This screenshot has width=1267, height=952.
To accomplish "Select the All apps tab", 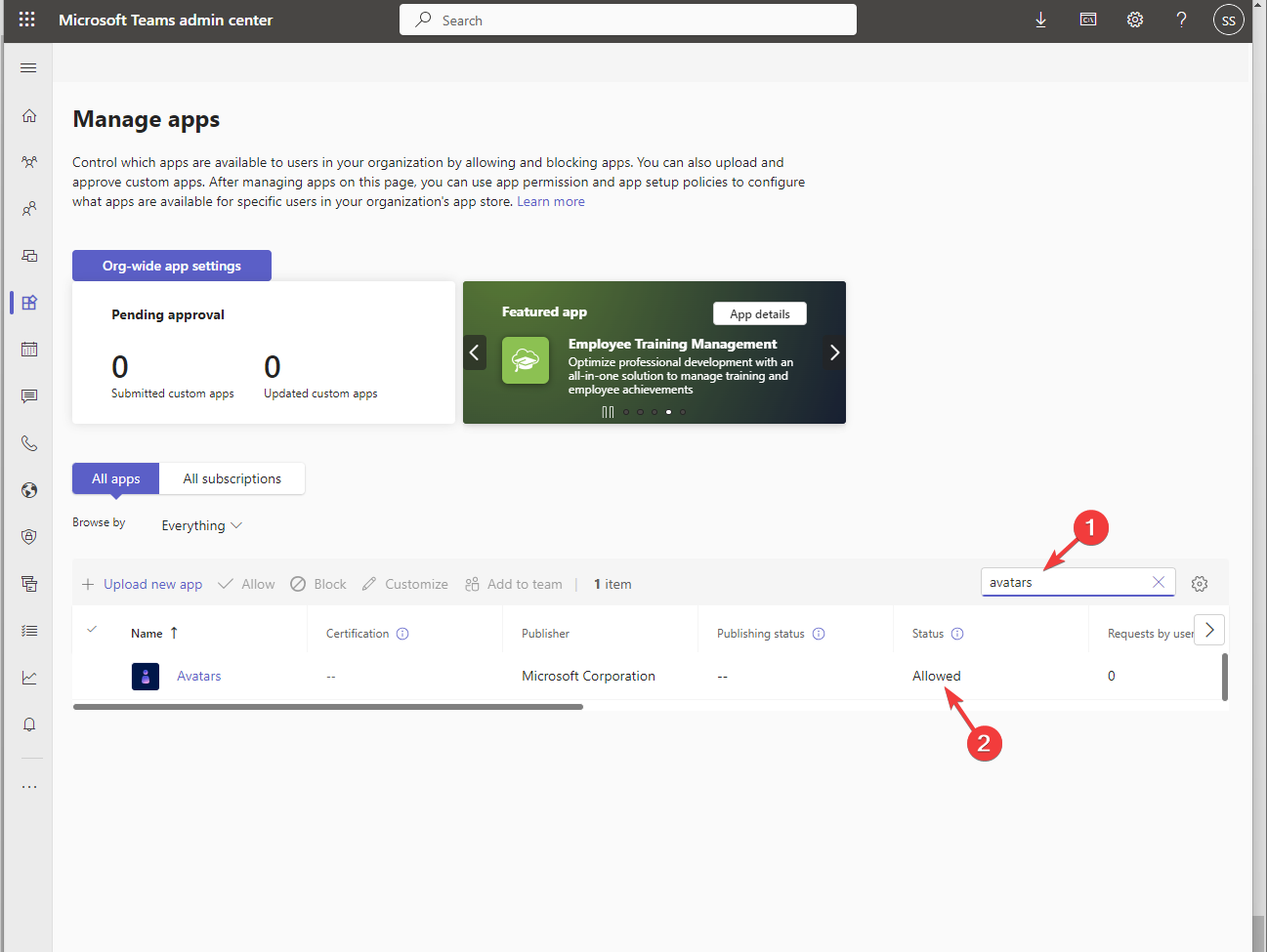I will coord(114,478).
